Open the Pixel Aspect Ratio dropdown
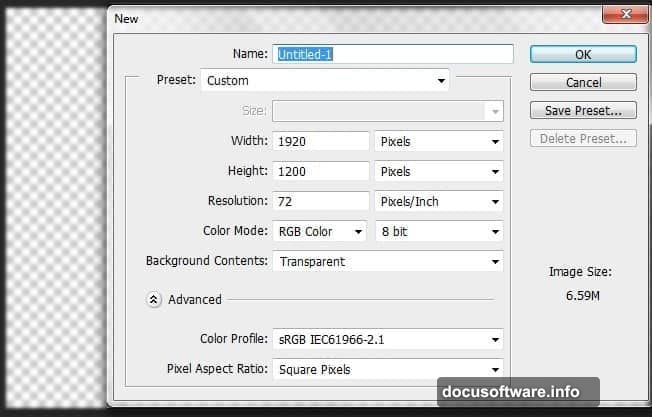The image size is (652, 417). (388, 369)
